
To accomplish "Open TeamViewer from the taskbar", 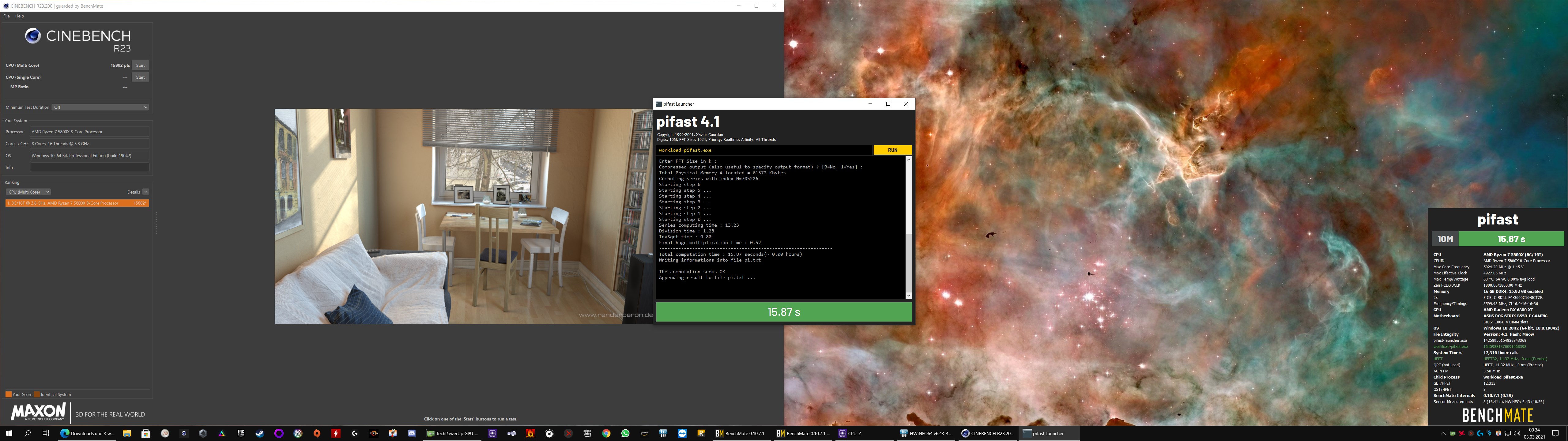I will pos(682,434).
